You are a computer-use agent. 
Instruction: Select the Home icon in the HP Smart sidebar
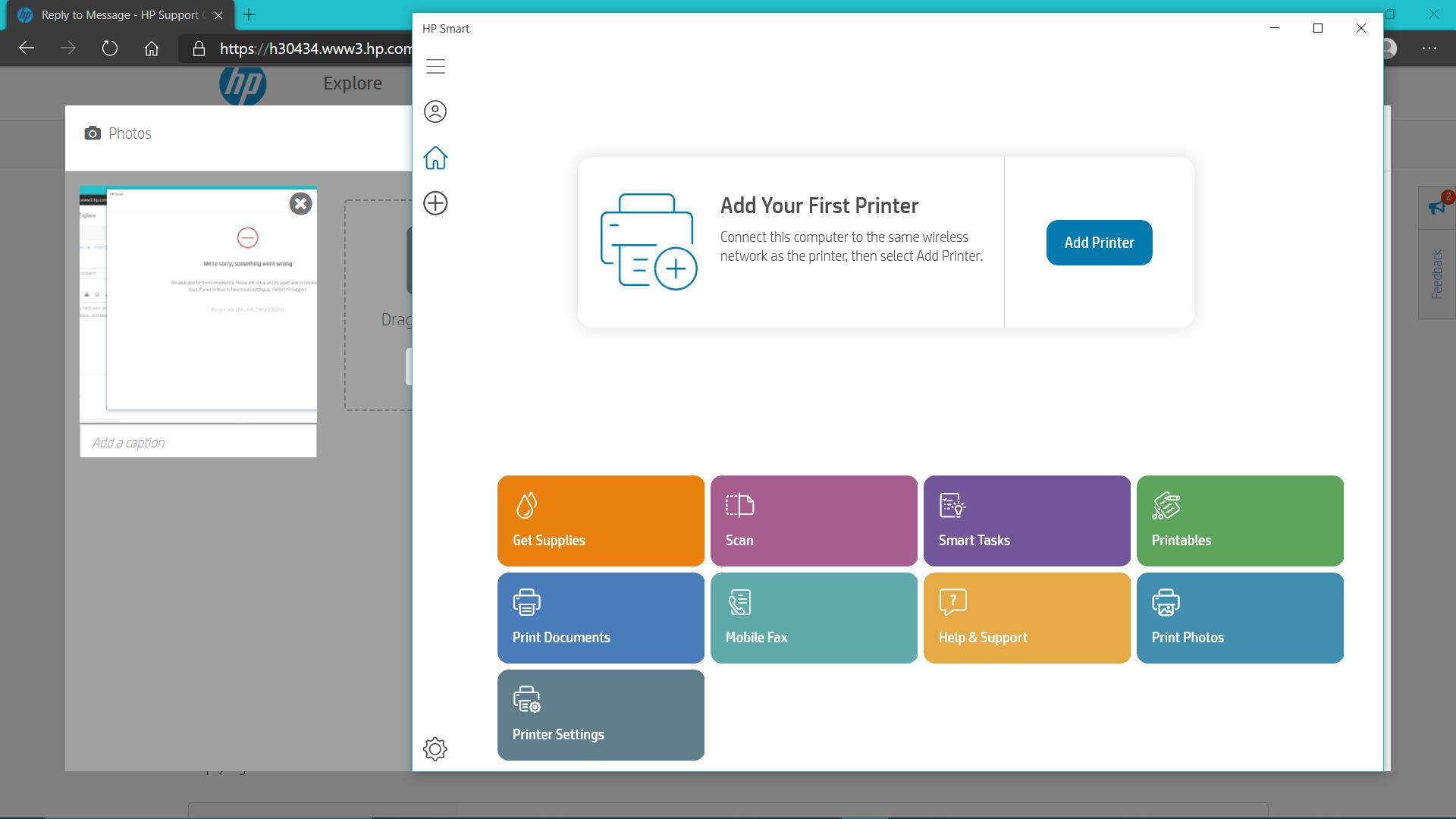(x=435, y=158)
